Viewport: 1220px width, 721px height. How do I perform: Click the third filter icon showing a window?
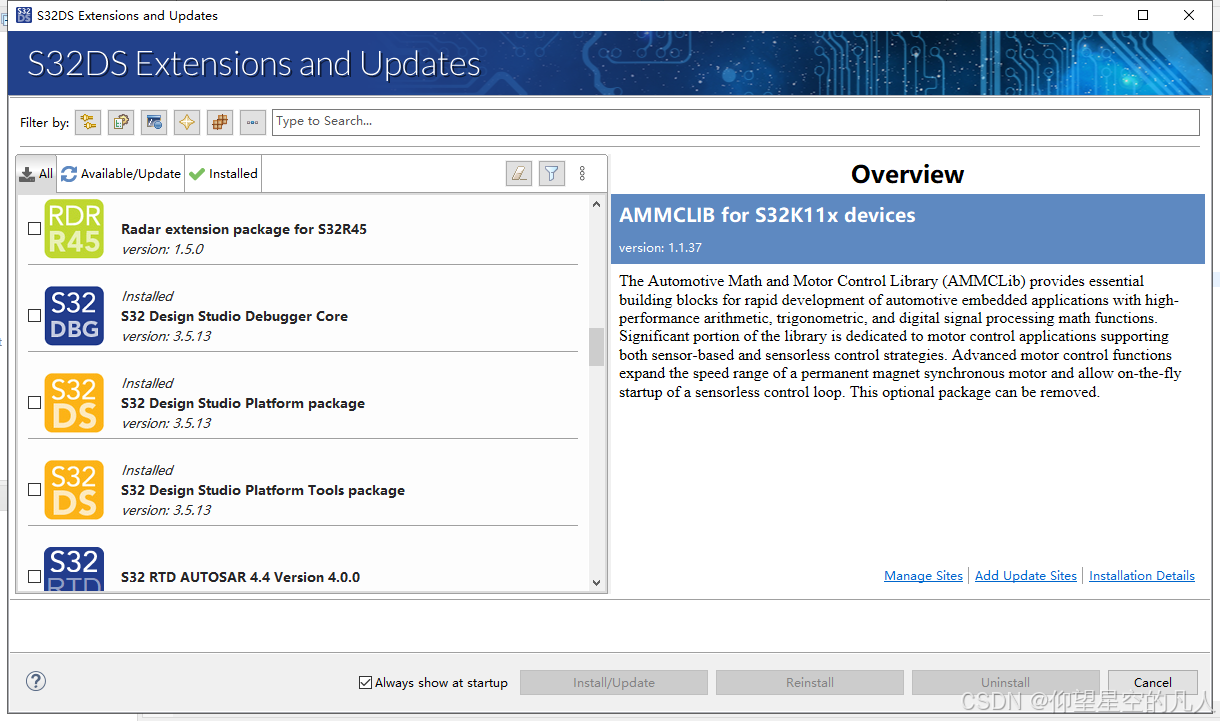click(x=154, y=122)
